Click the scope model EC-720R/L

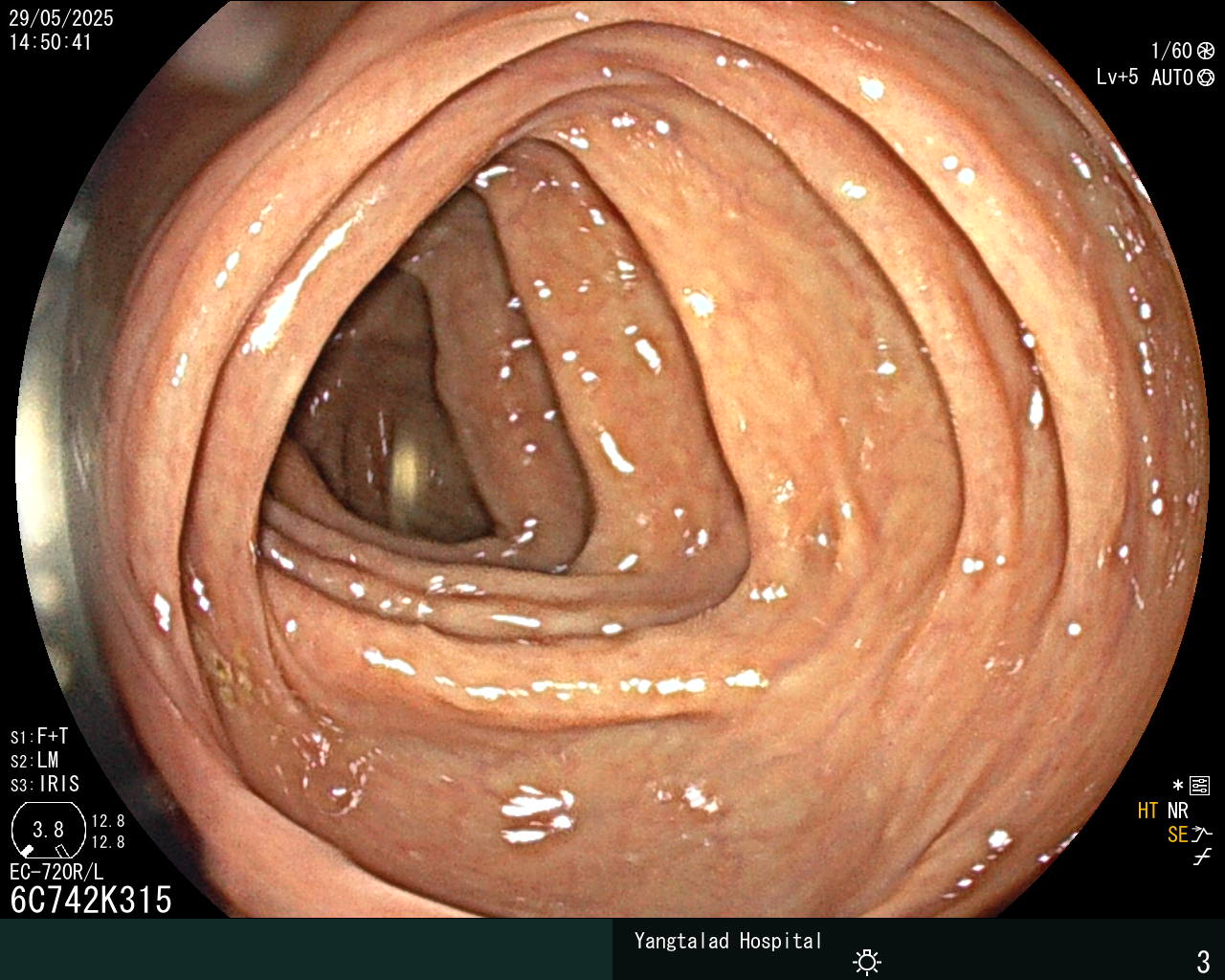(x=56, y=872)
